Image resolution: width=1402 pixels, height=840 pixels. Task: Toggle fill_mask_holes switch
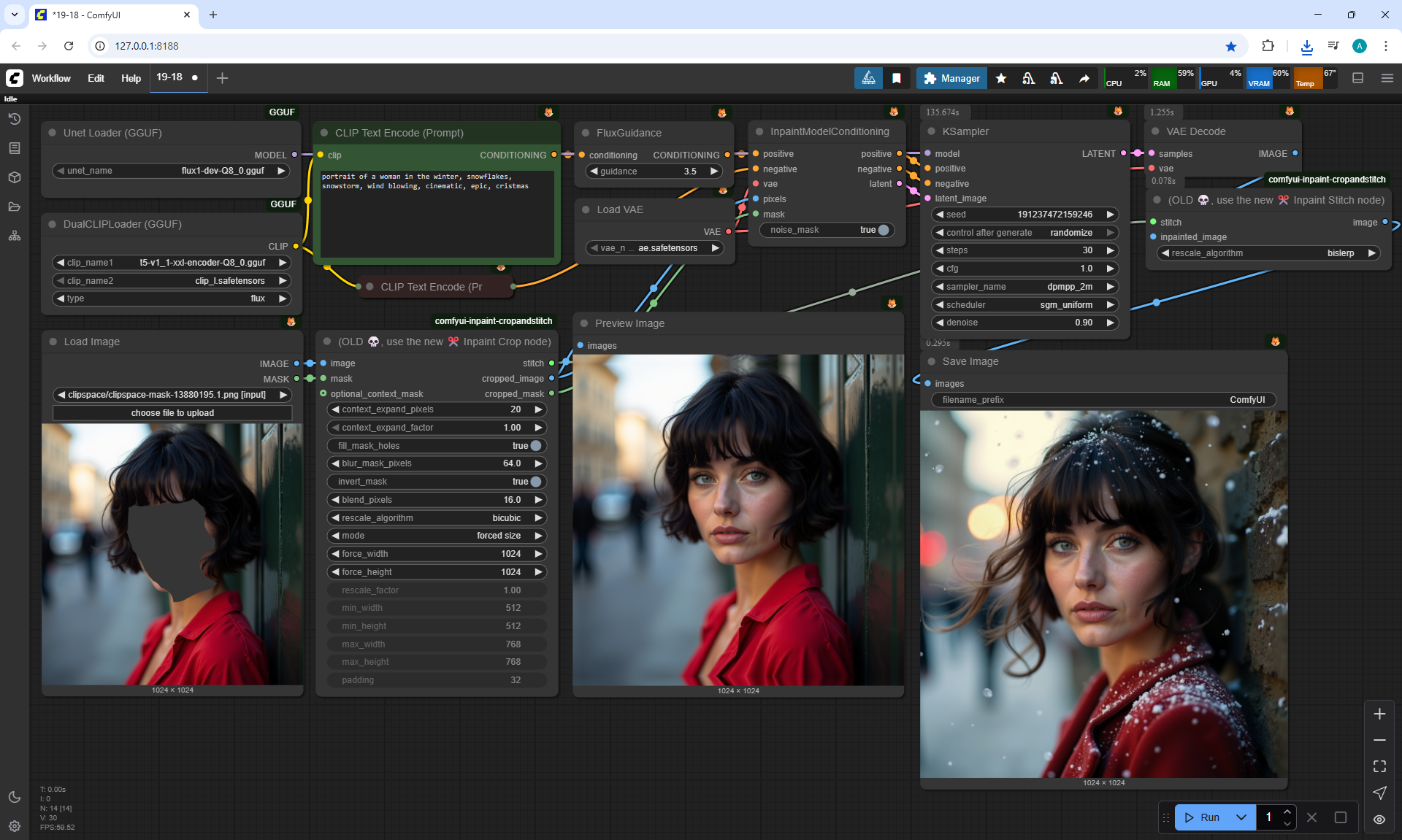click(x=535, y=446)
